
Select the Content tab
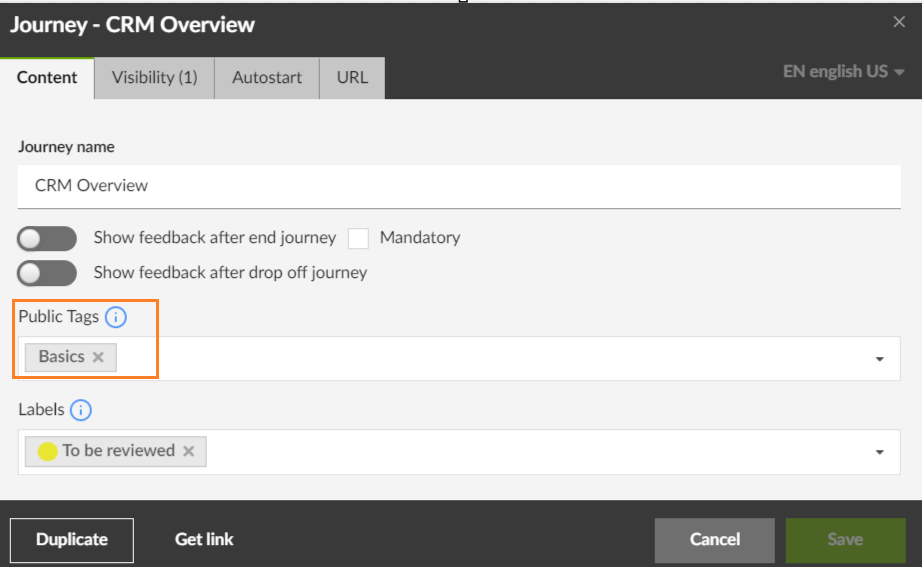click(47, 78)
